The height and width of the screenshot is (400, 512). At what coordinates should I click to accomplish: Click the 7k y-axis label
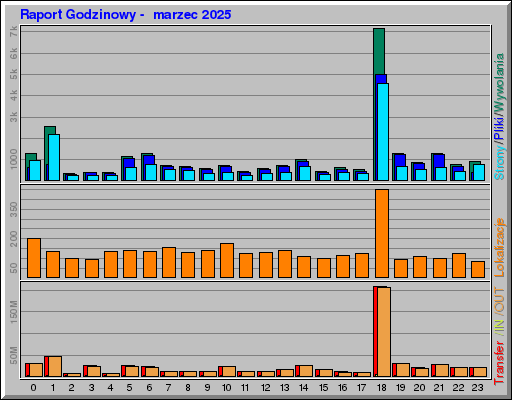point(13,32)
